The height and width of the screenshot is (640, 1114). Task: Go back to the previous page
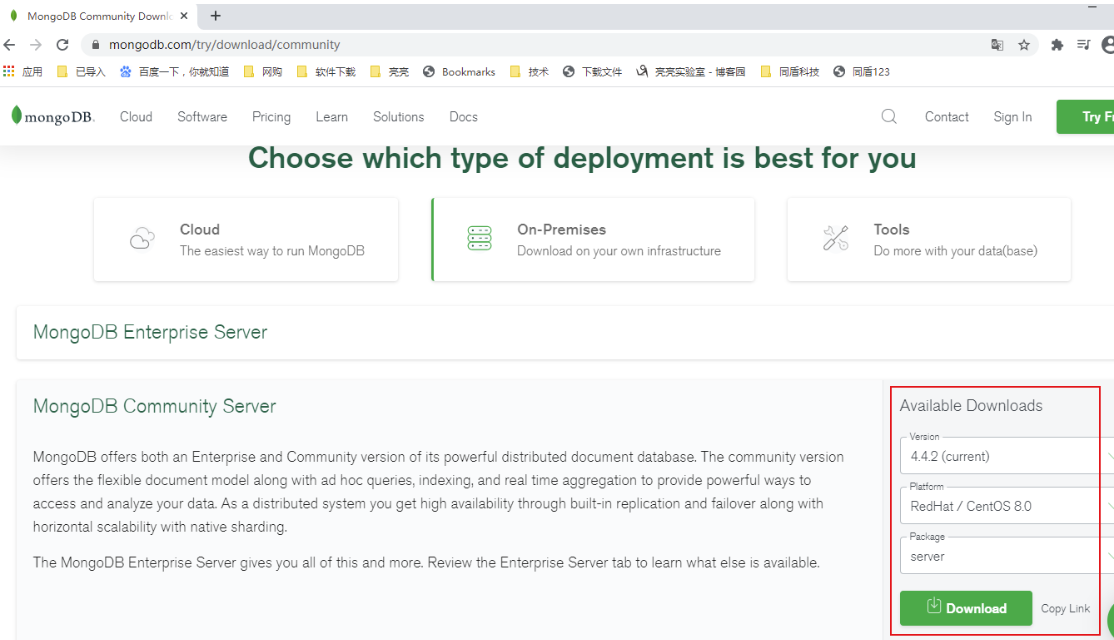pos(9,45)
